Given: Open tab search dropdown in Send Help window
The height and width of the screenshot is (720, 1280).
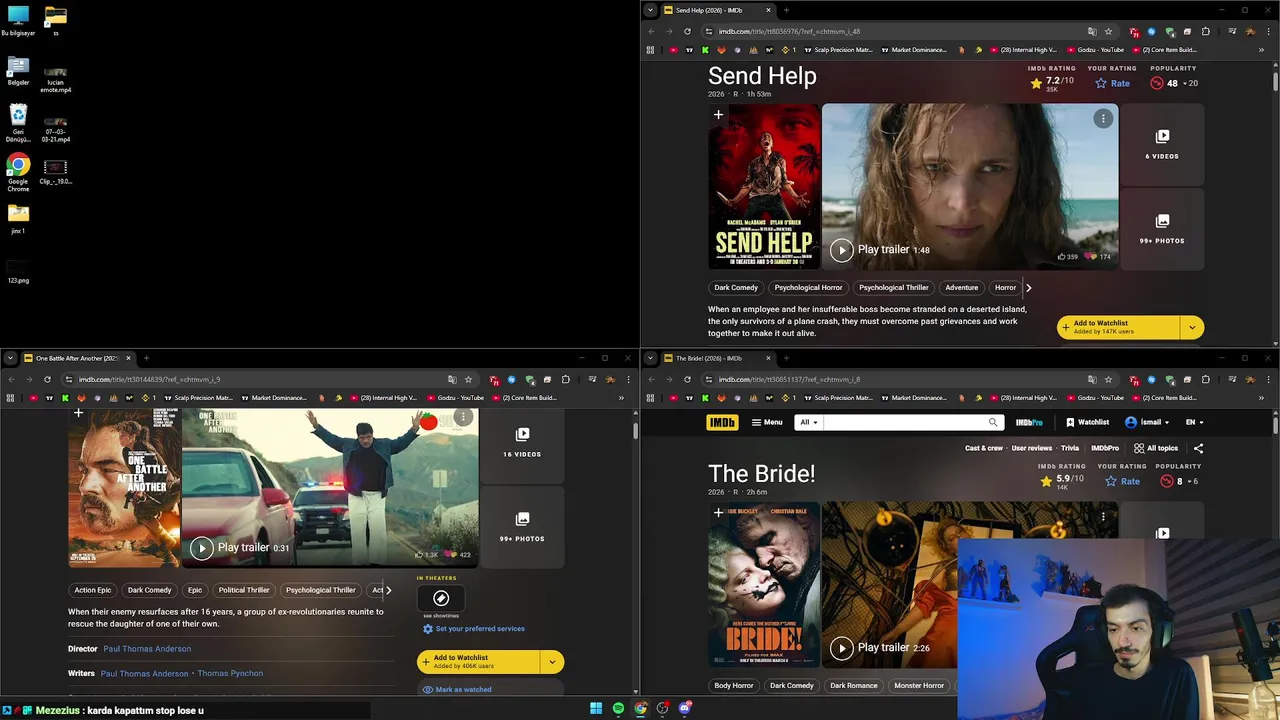Looking at the screenshot, I should [x=651, y=10].
